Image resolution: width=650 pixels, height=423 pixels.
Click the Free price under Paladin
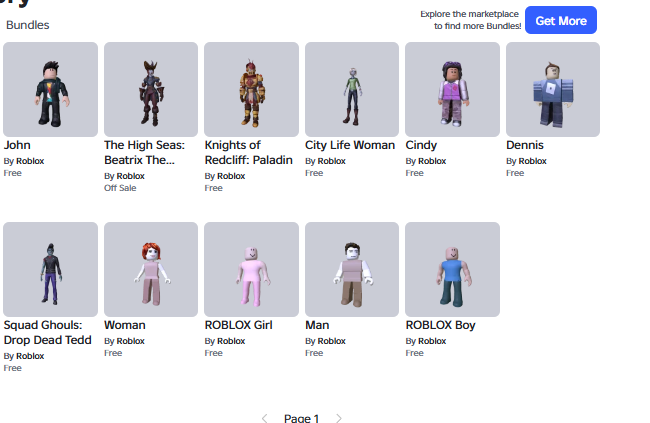pyautogui.click(x=213, y=188)
